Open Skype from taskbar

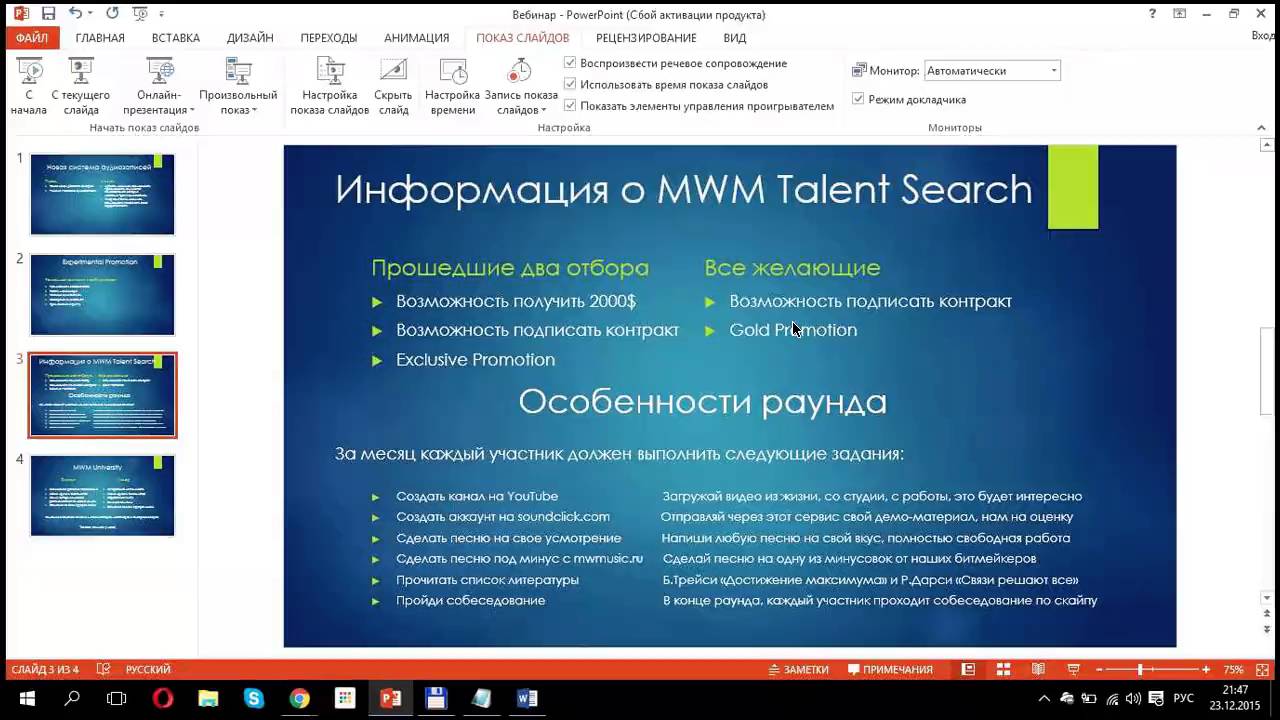[x=254, y=699]
